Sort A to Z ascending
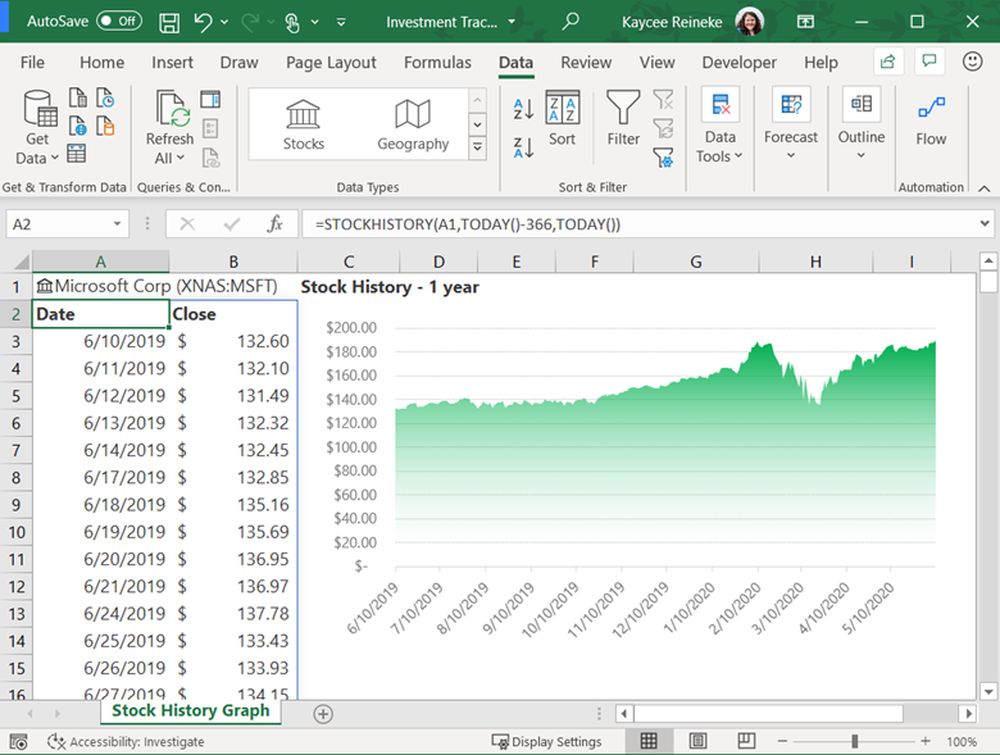The width and height of the screenshot is (1000, 755). tap(522, 108)
